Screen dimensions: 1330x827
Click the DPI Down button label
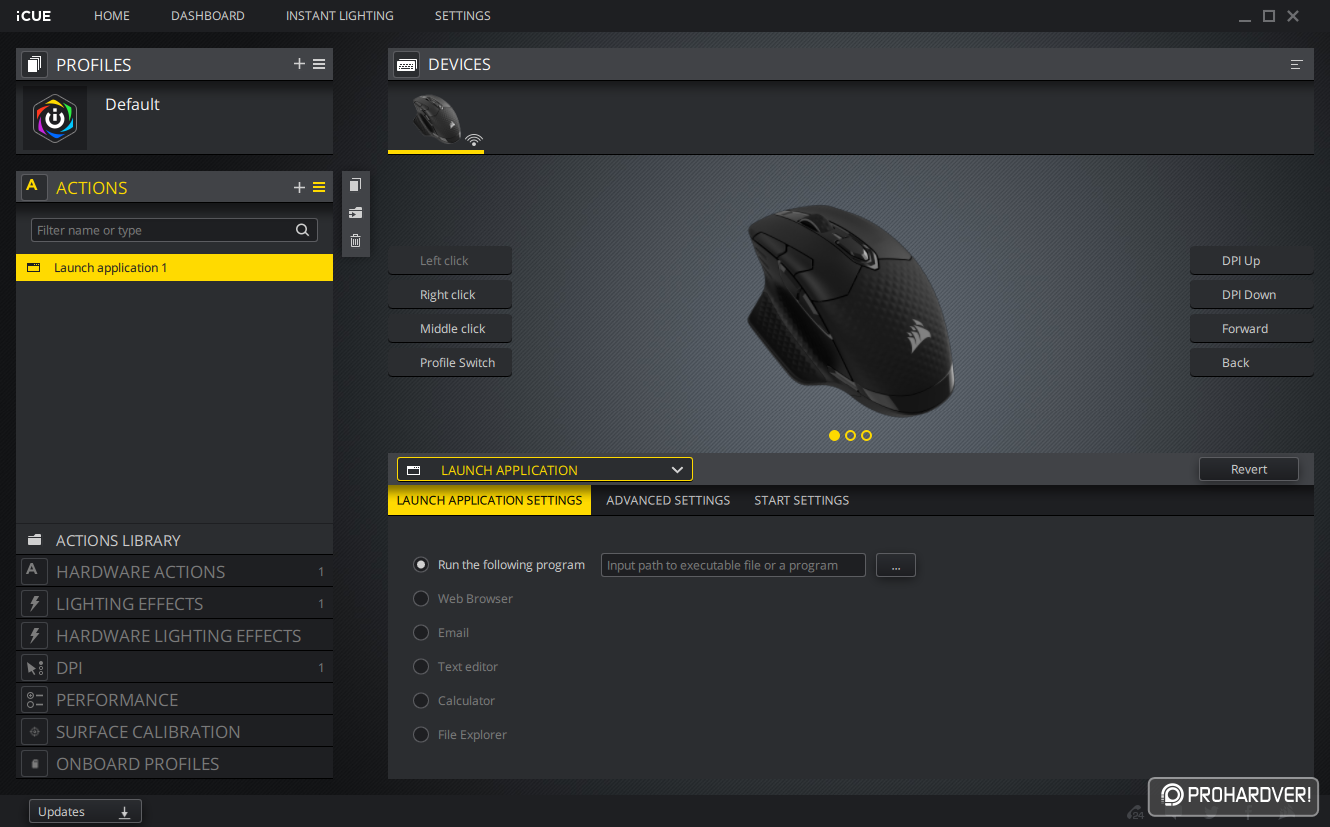click(x=1251, y=295)
